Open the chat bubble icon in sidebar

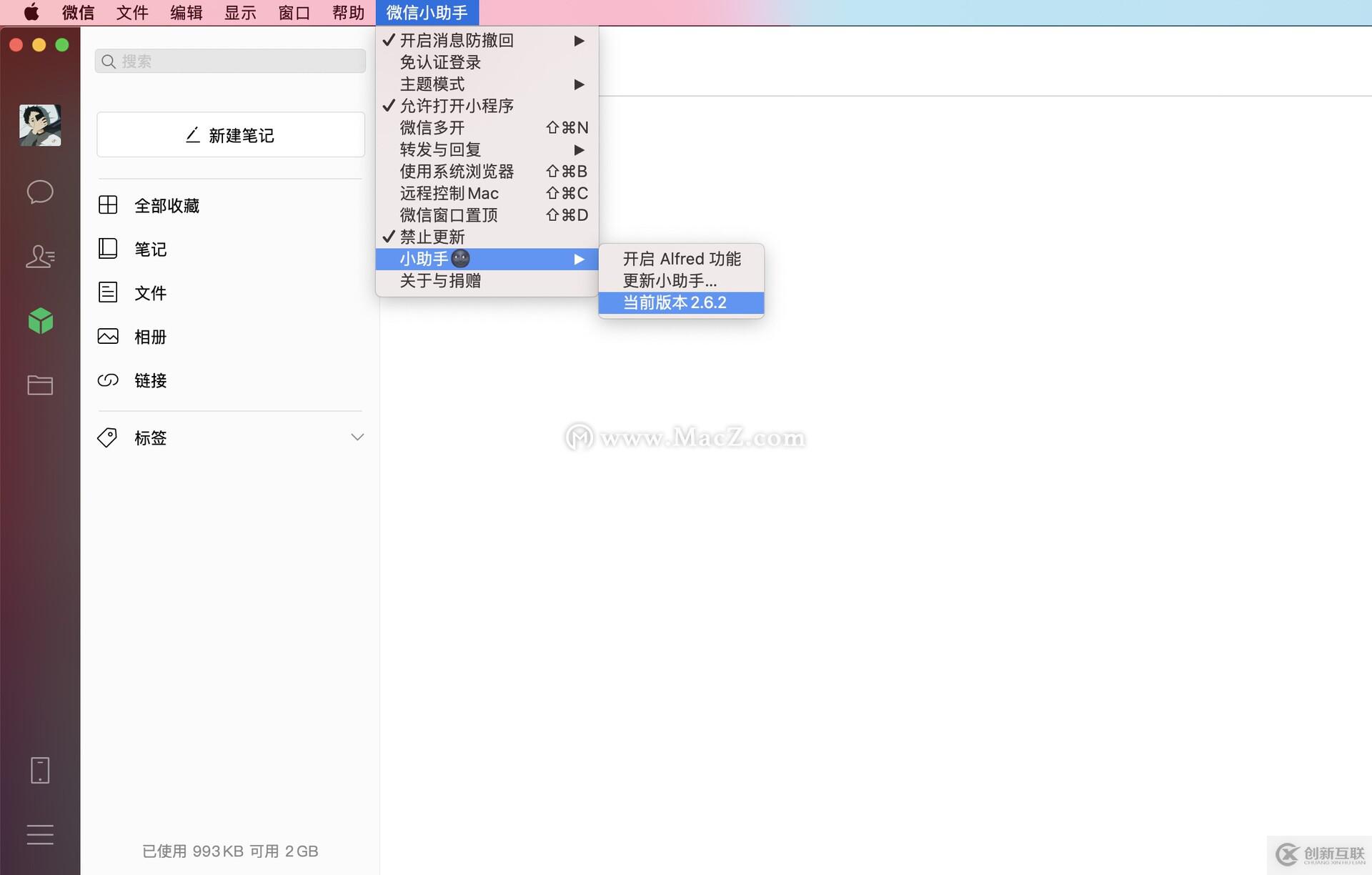tap(40, 192)
